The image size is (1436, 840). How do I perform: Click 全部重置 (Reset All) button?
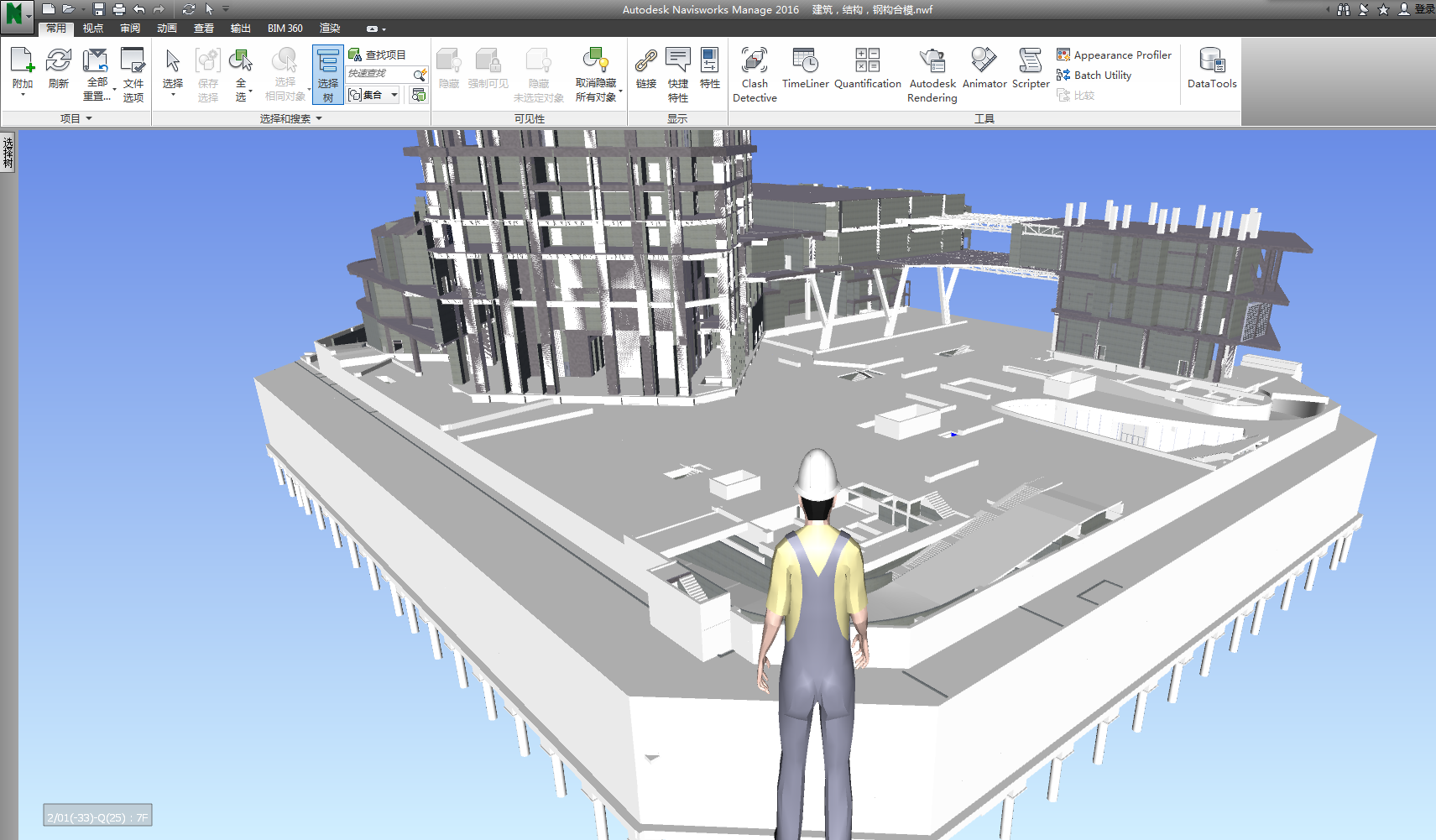click(x=97, y=74)
